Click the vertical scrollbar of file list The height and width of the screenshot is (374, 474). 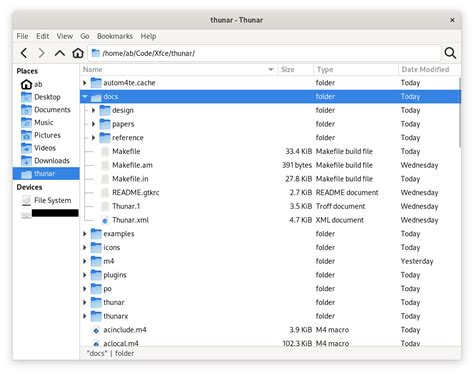460,112
